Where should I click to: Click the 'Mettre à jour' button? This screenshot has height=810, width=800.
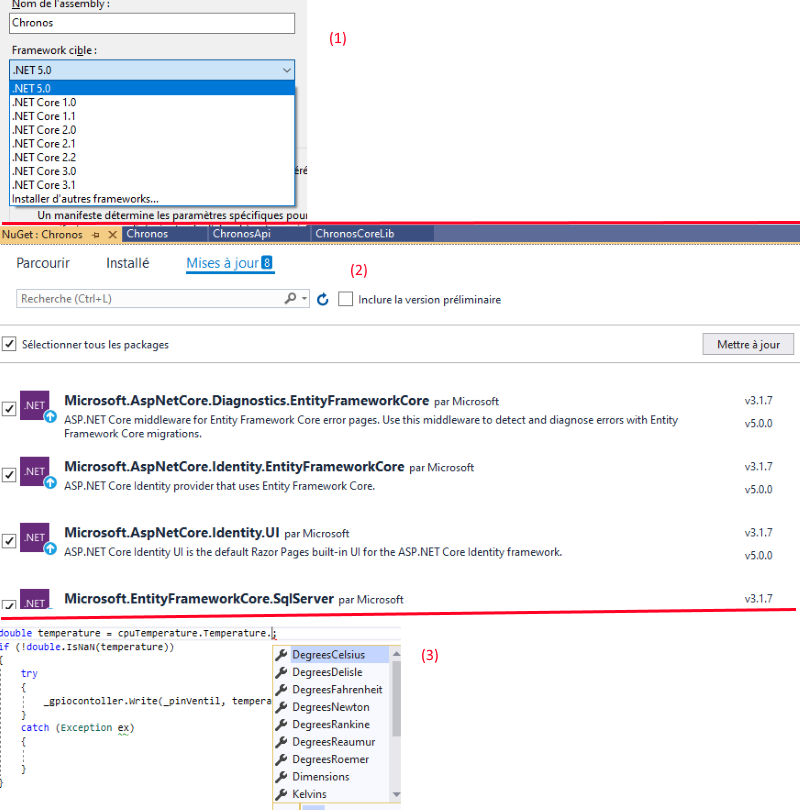tap(748, 344)
